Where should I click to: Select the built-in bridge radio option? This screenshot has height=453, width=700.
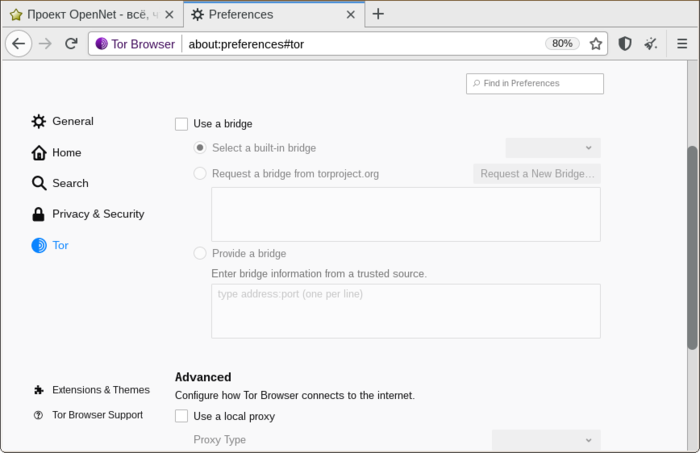click(200, 148)
